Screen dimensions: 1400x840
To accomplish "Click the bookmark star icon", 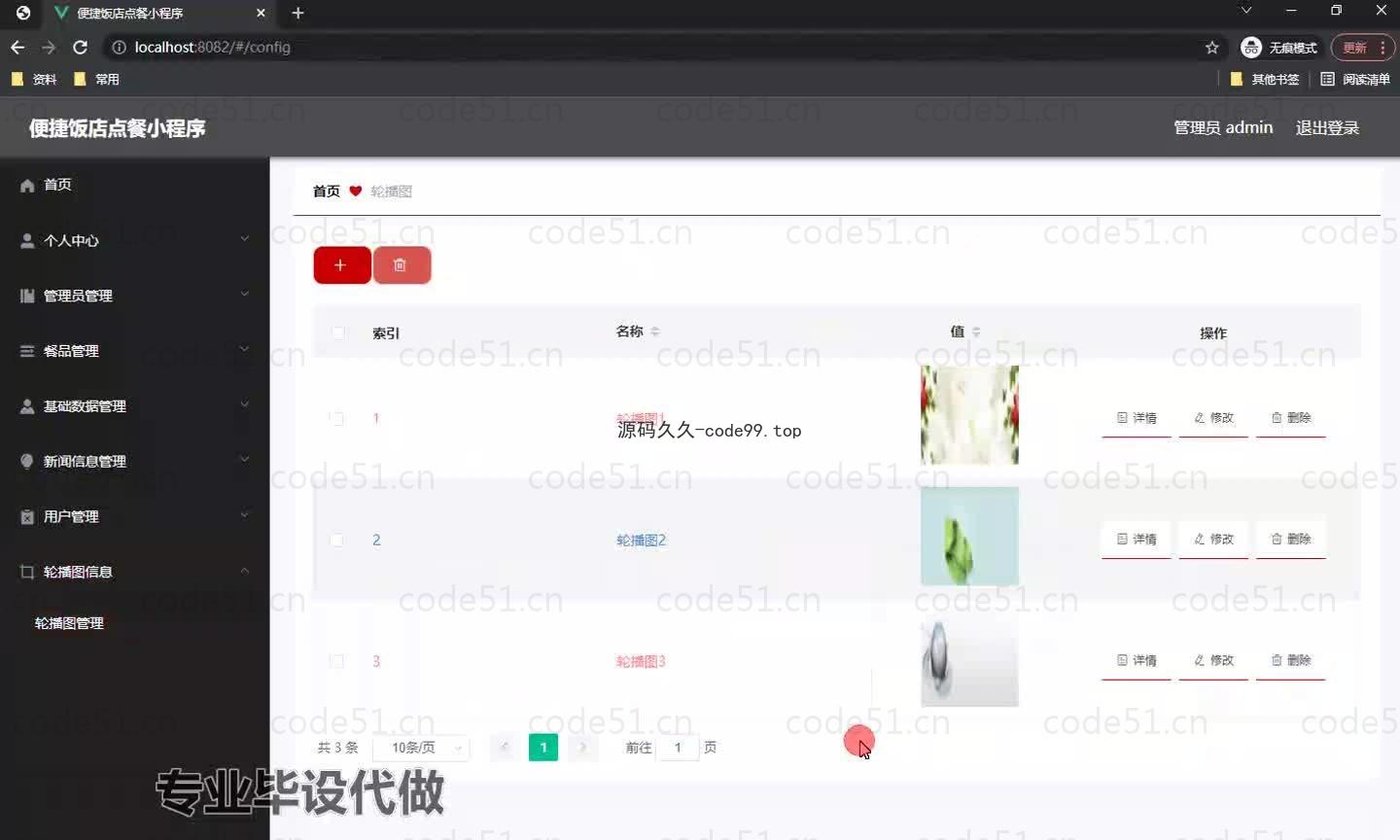I will 1211,47.
